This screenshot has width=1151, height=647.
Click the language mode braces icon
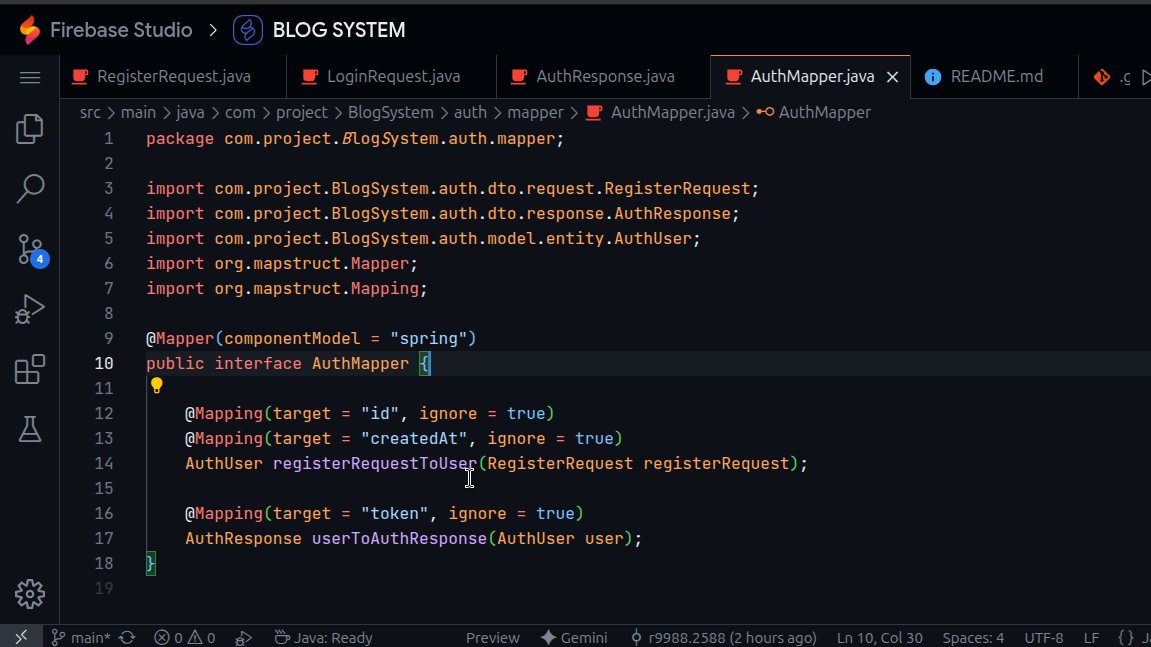[x=1125, y=637]
